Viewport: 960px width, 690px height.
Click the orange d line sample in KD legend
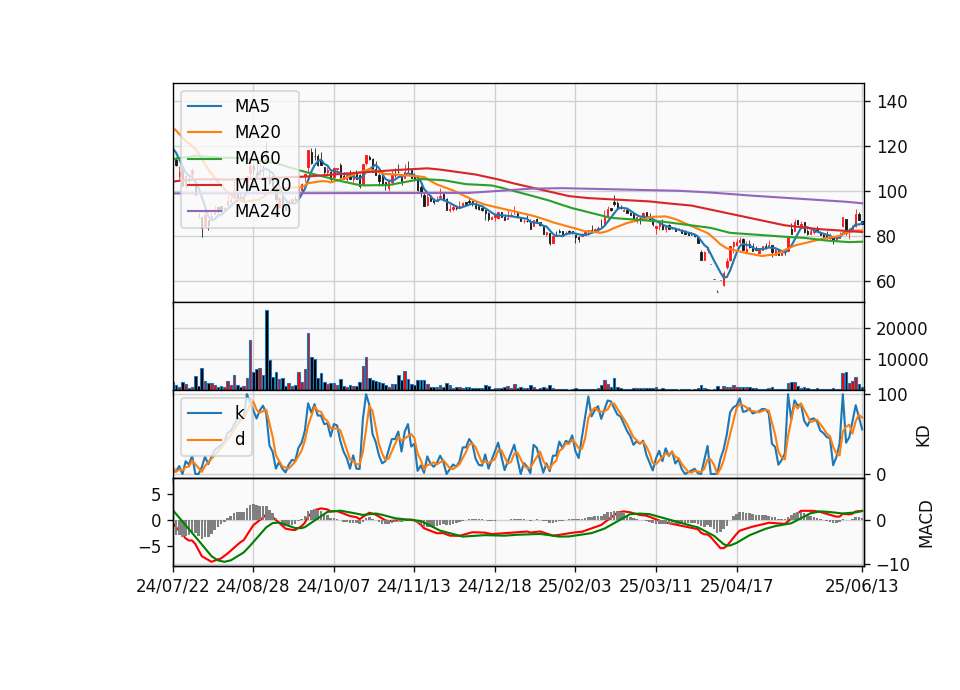204,439
